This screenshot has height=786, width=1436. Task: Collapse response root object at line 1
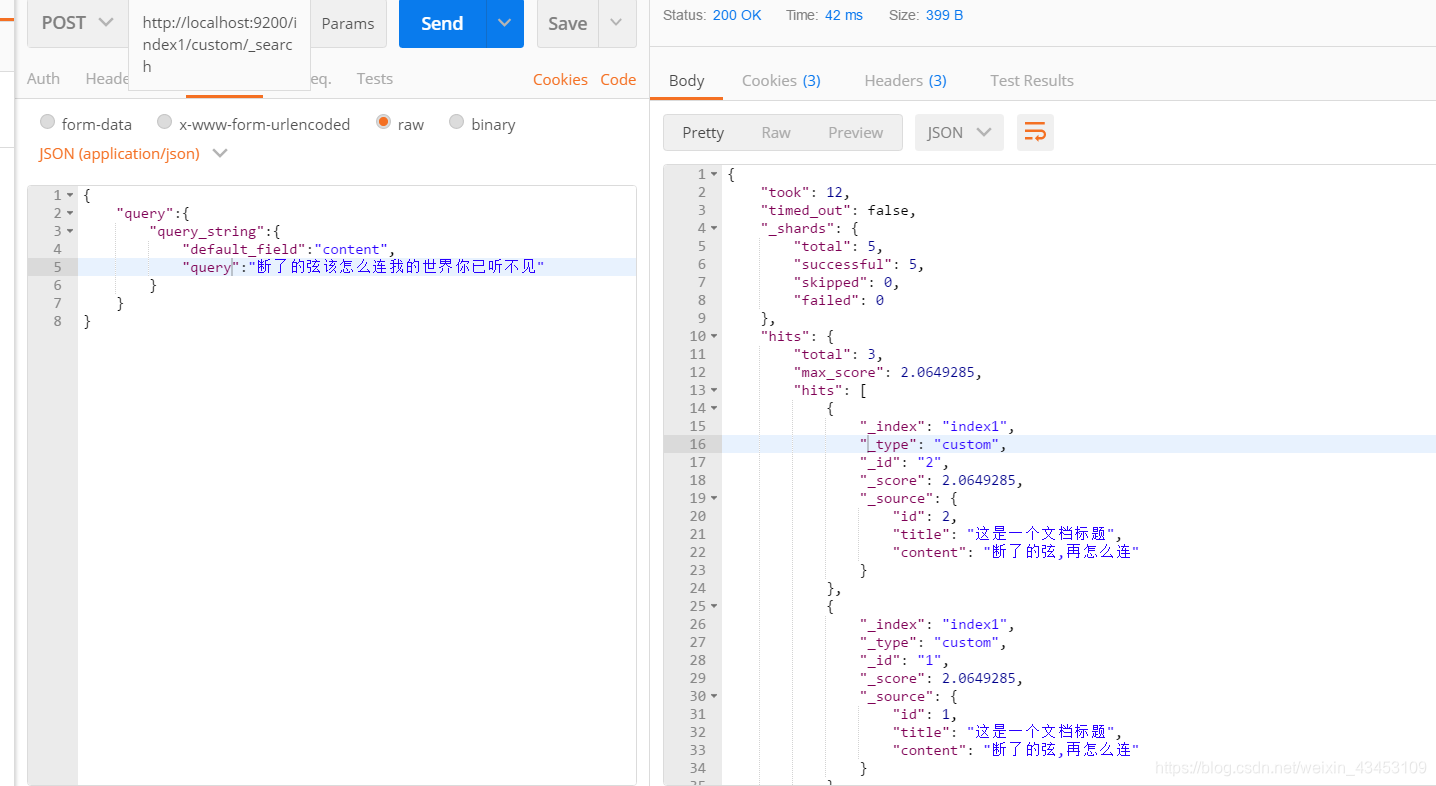point(714,174)
